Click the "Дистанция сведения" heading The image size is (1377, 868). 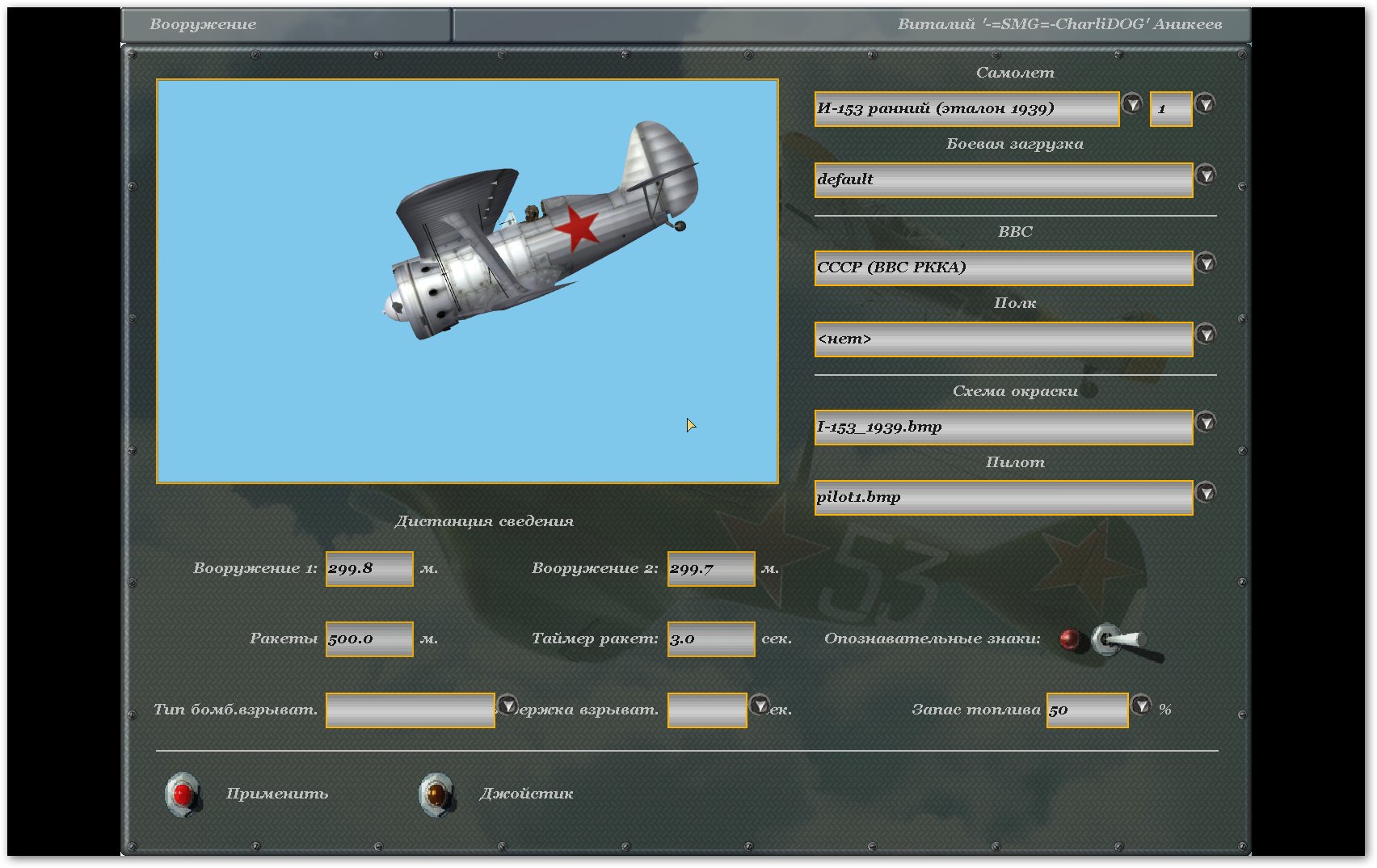pos(484,521)
